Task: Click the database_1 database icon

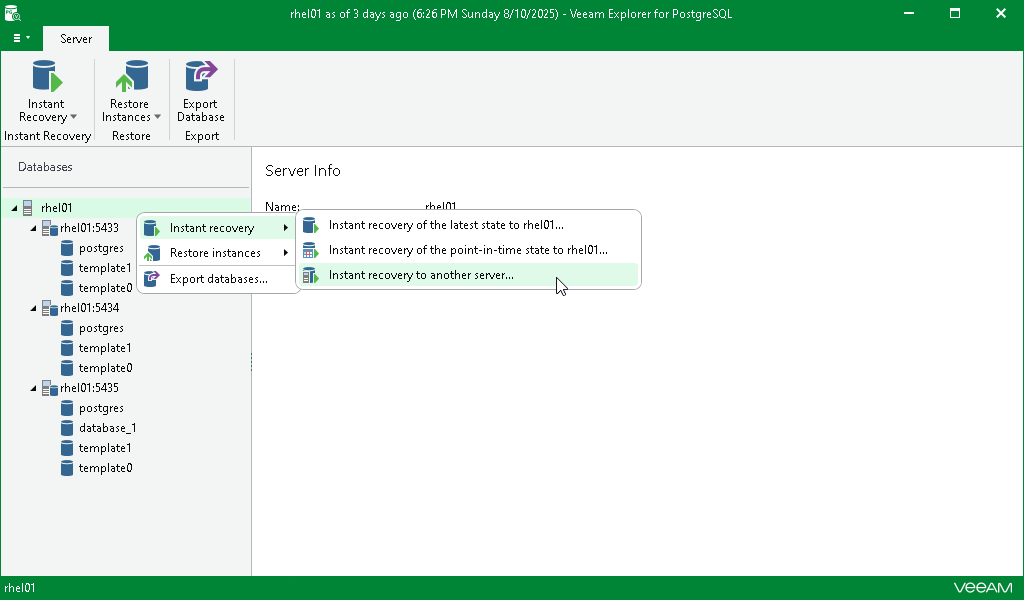Action: point(67,428)
